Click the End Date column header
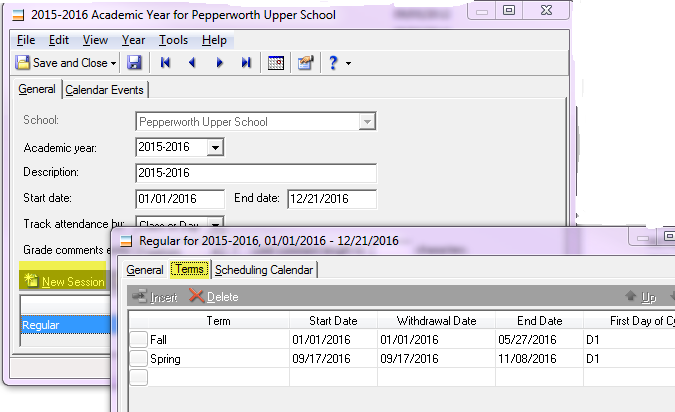Image resolution: width=675 pixels, height=412 pixels. (539, 321)
